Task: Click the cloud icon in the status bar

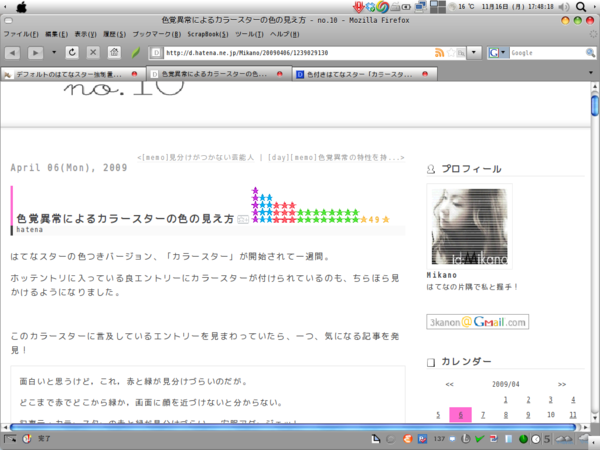Action: pyautogui.click(x=564, y=439)
